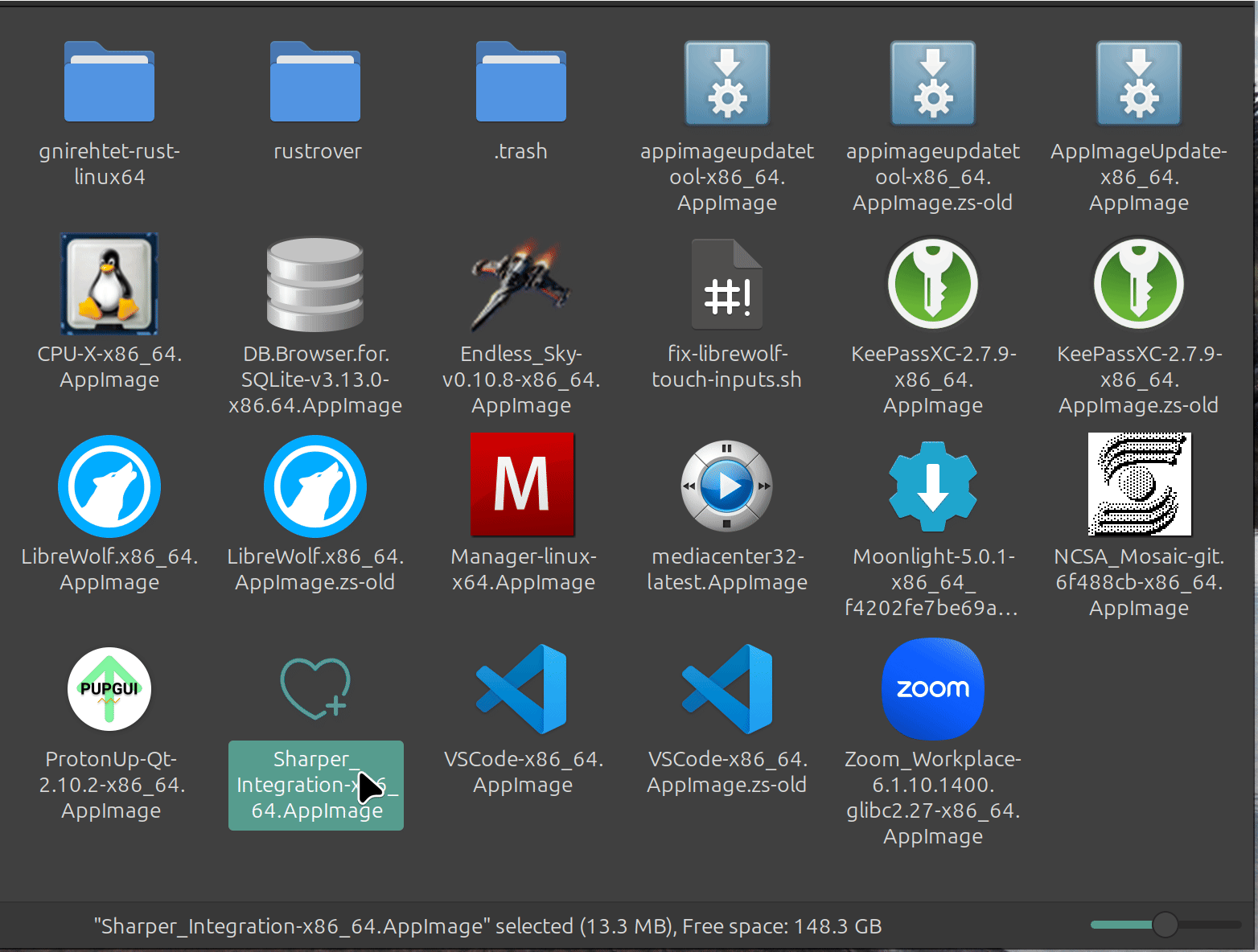Image resolution: width=1258 pixels, height=952 pixels.
Task: Select the NCSA_Mosaic pixelated globe icon
Action: pos(1140,484)
